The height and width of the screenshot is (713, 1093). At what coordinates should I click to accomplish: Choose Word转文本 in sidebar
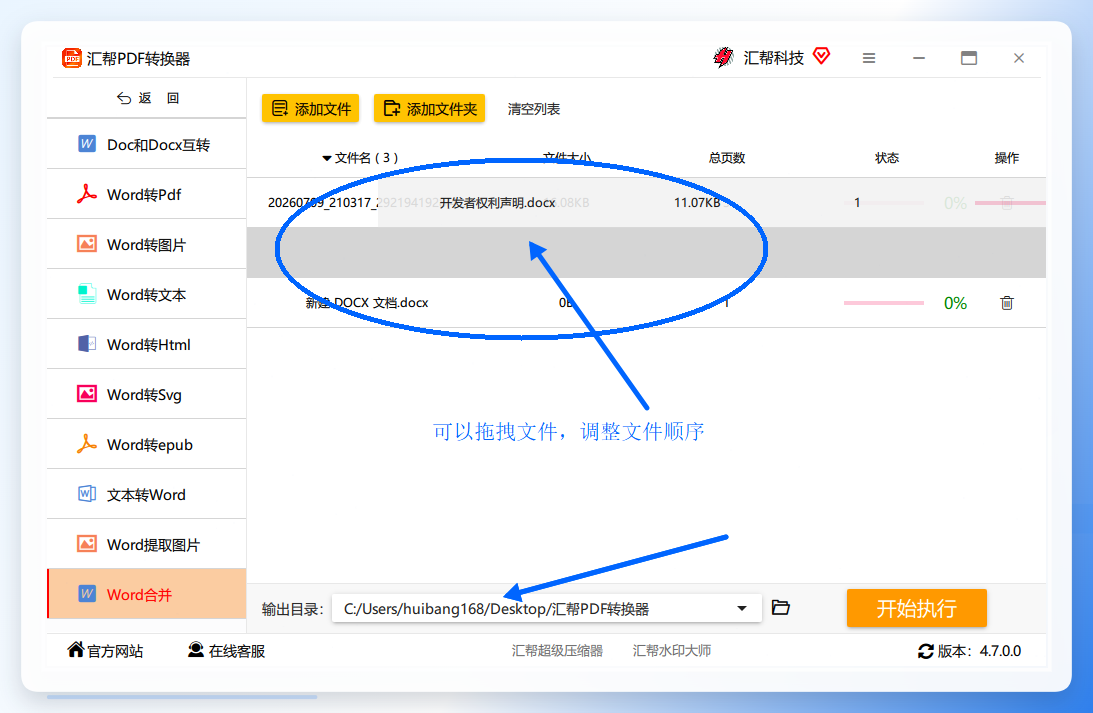pos(147,295)
